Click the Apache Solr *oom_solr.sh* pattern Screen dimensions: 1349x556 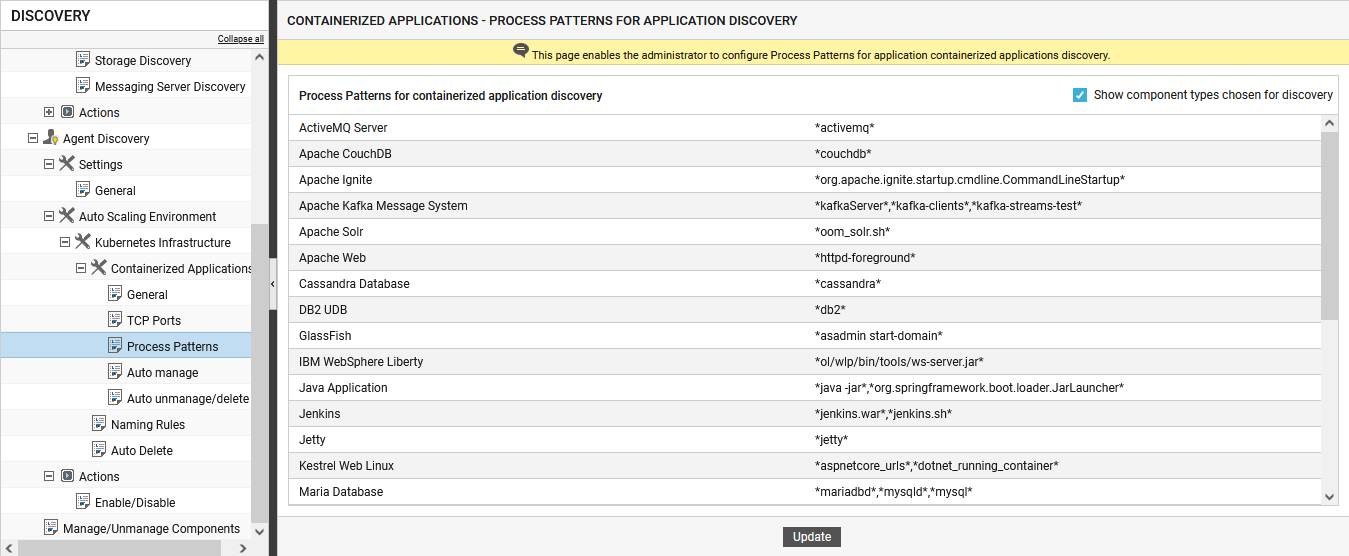coord(852,232)
